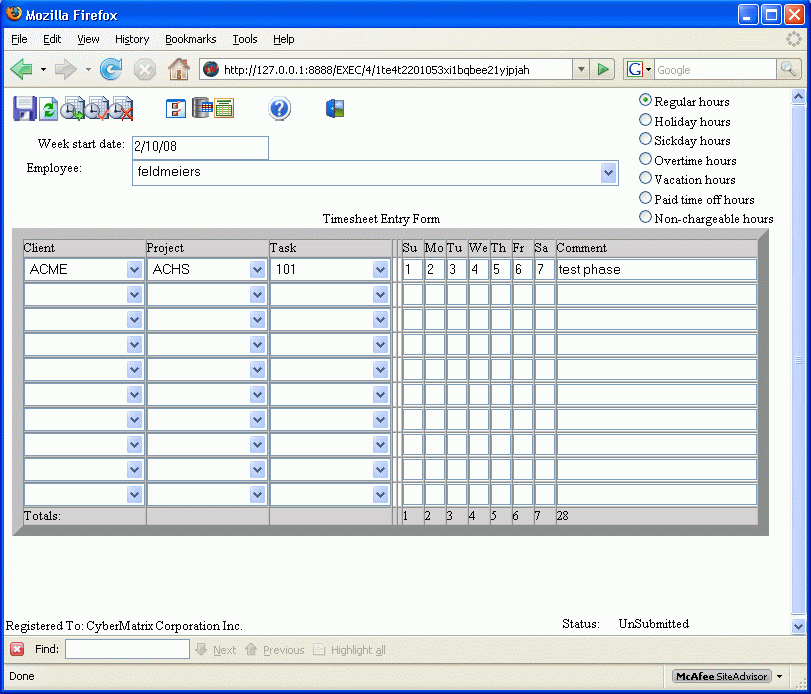Submit timesheet using clock with green arrow icon
The height and width of the screenshot is (694, 811).
(x=72, y=109)
